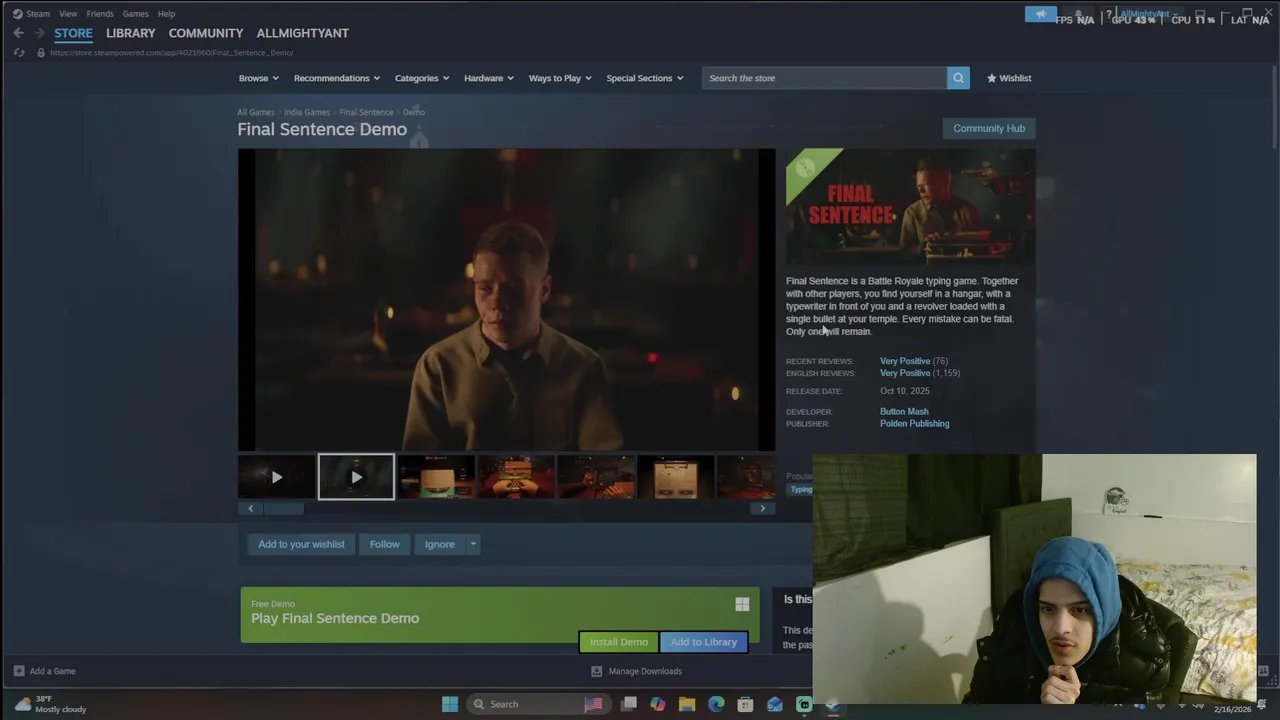Click the Ignore button
This screenshot has height=720, width=1280.
tap(439, 544)
